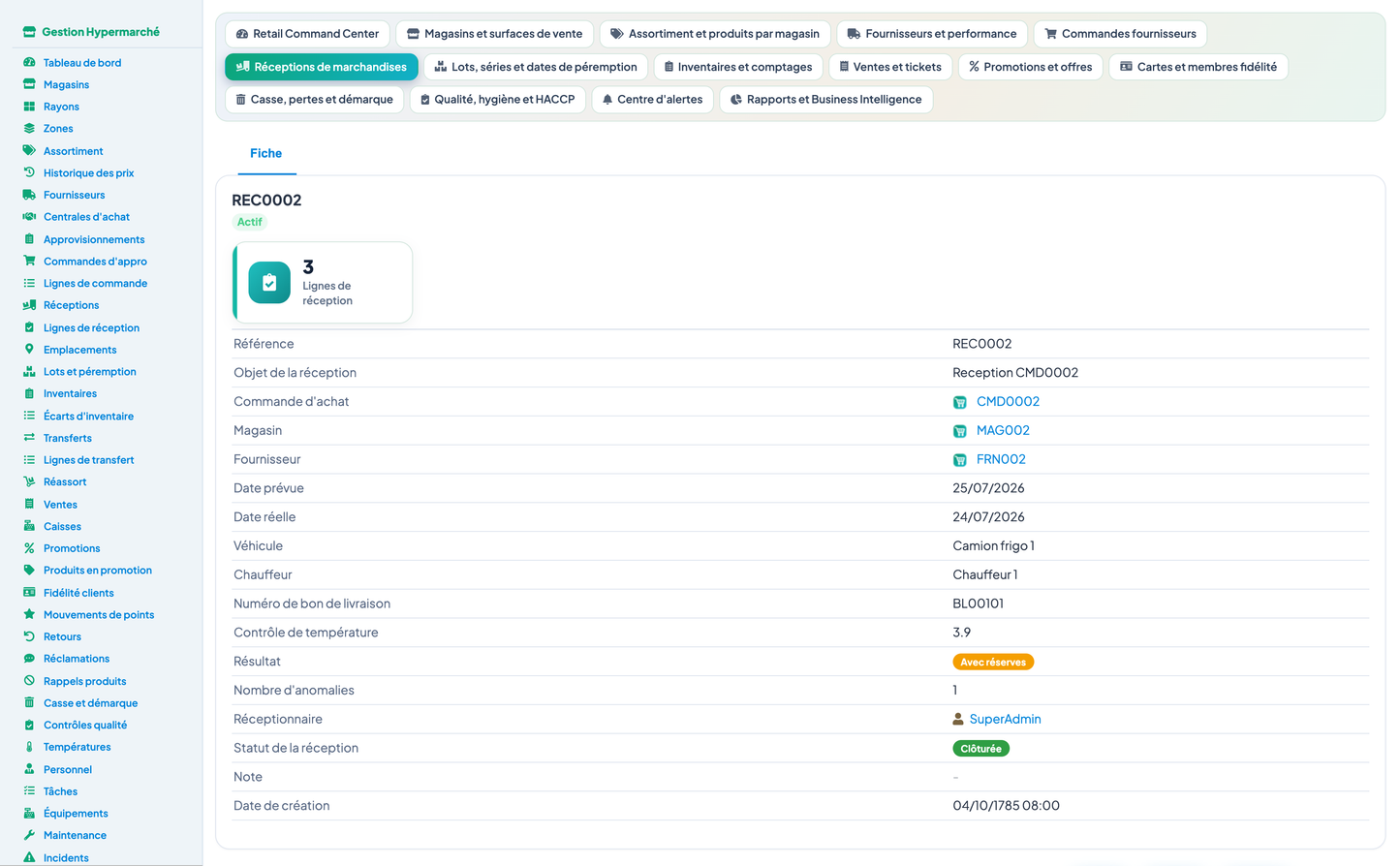Viewport: 1400px width, 866px height.
Task: Click the 24/07/2026 date réelle value
Action: 988,517
